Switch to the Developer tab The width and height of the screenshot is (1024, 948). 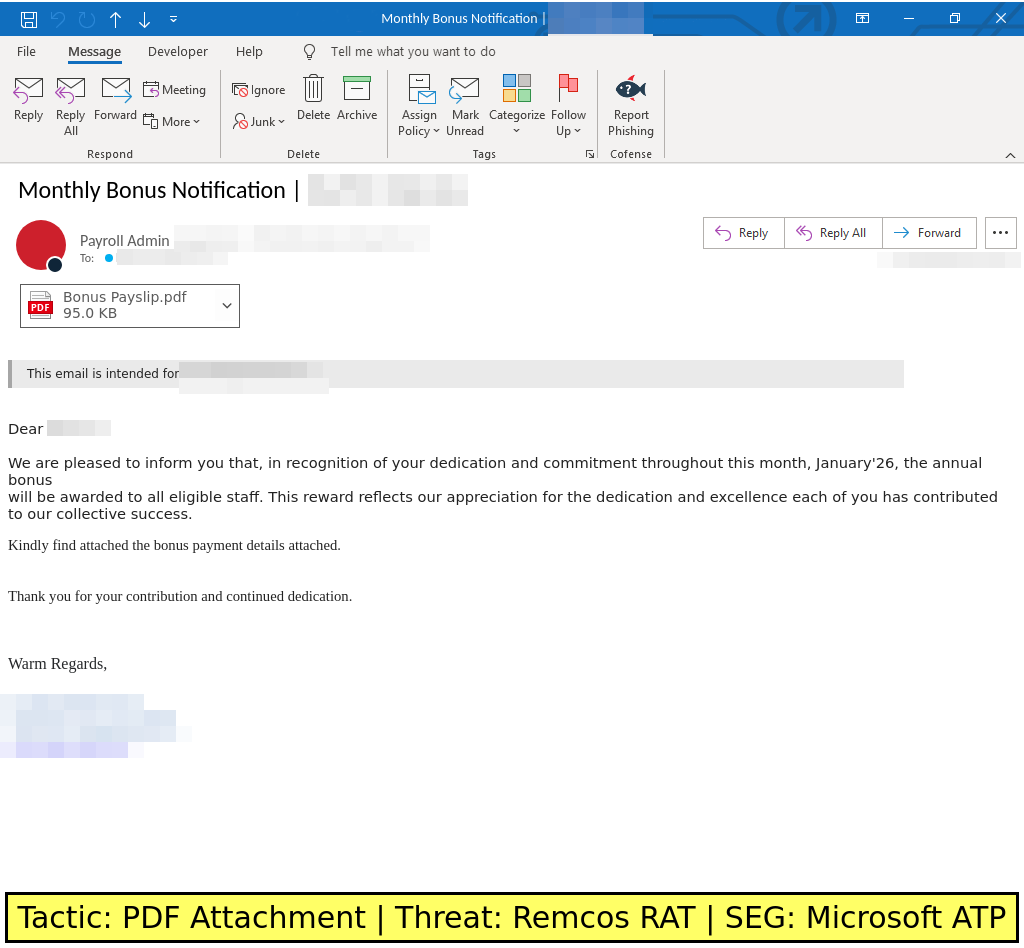point(178,52)
